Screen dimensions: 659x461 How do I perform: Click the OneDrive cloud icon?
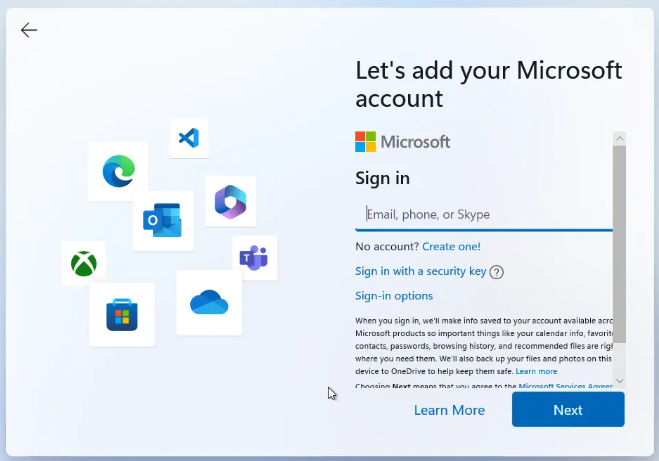click(209, 302)
